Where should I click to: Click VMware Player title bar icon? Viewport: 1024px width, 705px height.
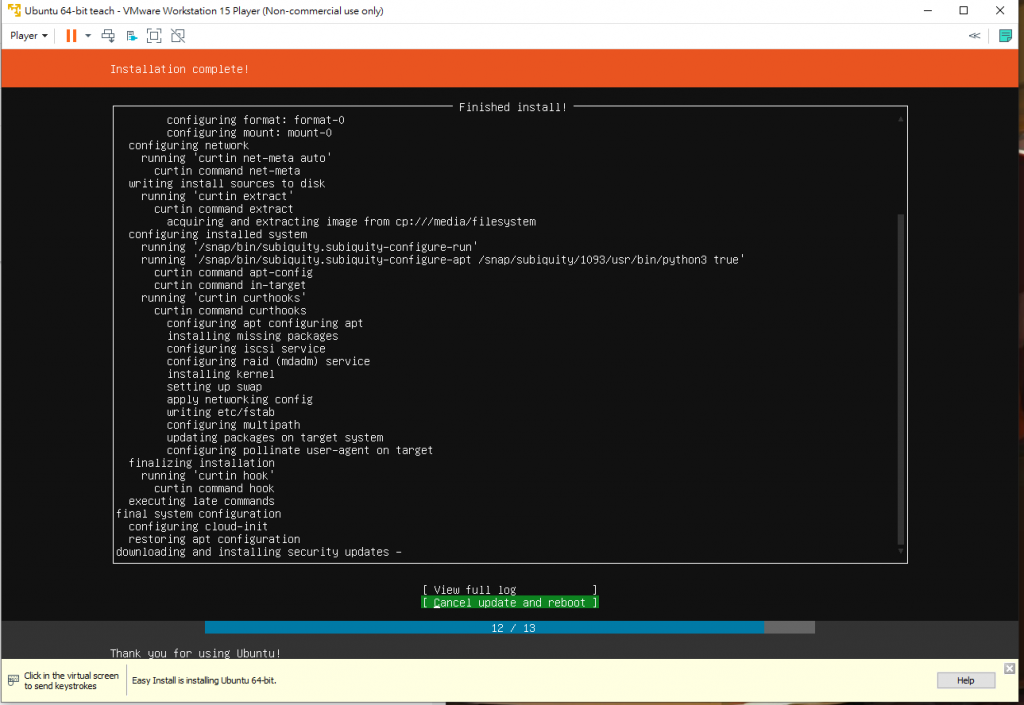tap(14, 10)
